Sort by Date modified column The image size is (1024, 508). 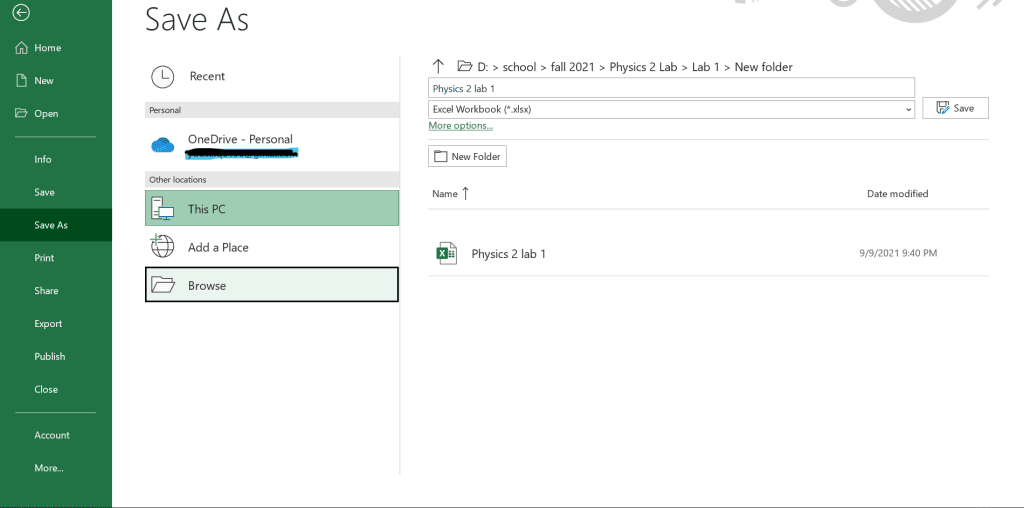coord(897,194)
